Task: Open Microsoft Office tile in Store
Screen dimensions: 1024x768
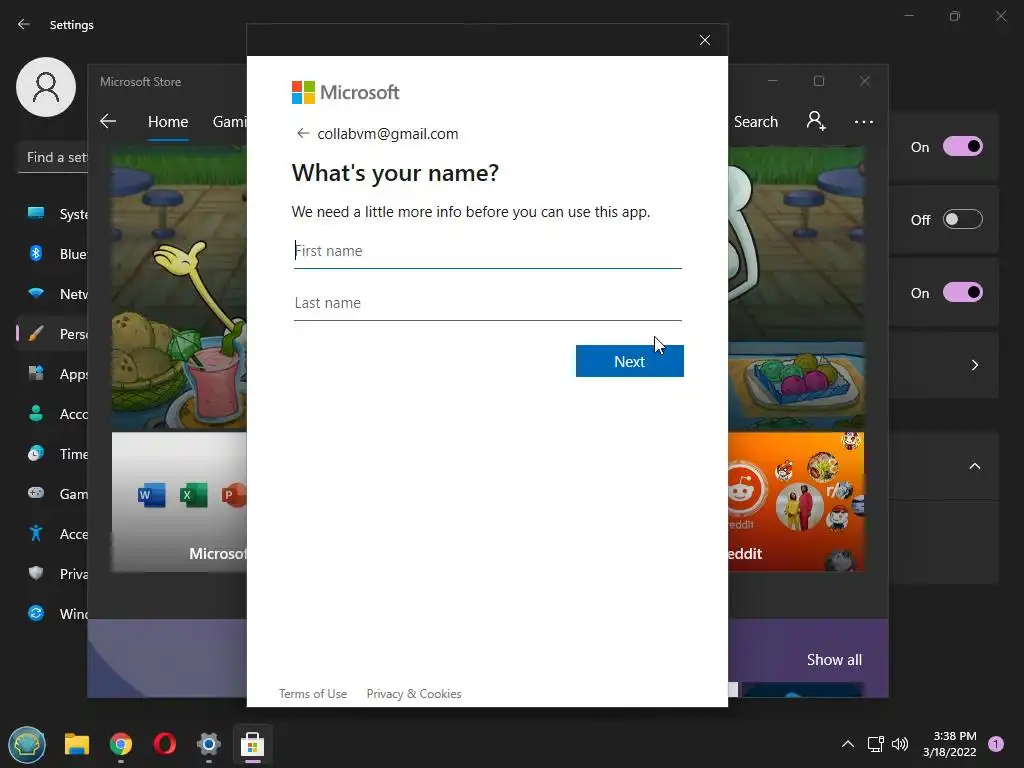Action: point(179,502)
